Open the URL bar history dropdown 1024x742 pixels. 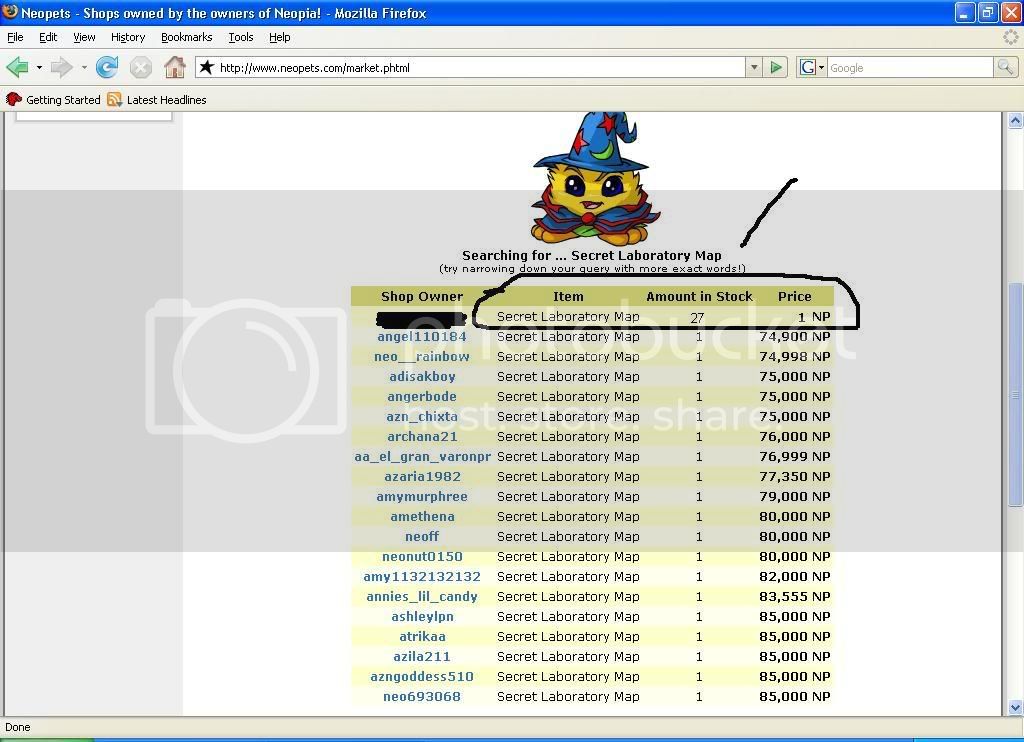(x=754, y=68)
